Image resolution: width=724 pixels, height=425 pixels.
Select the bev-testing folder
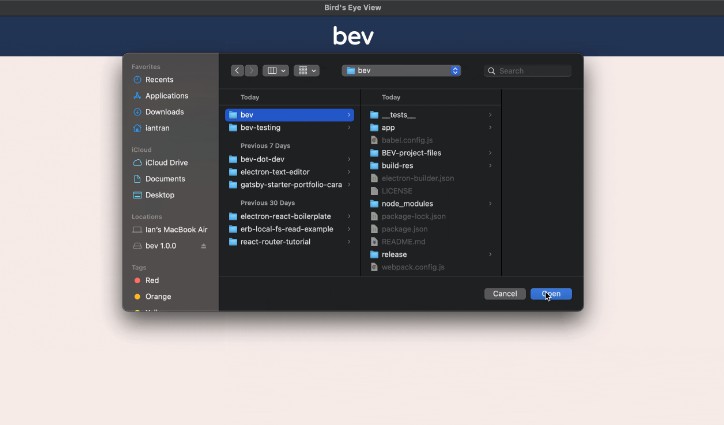(290, 128)
